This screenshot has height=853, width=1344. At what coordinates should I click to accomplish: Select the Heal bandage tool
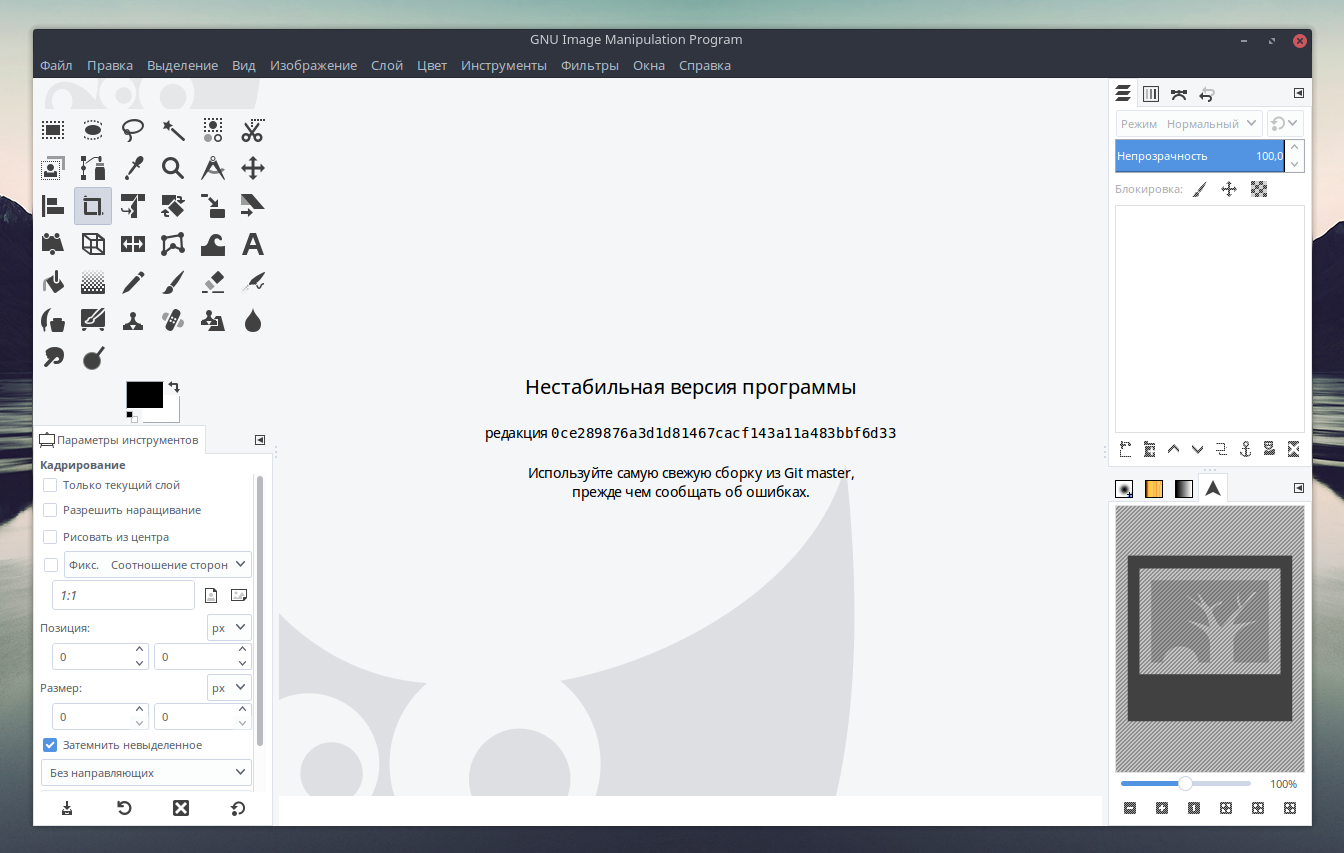tap(173, 320)
